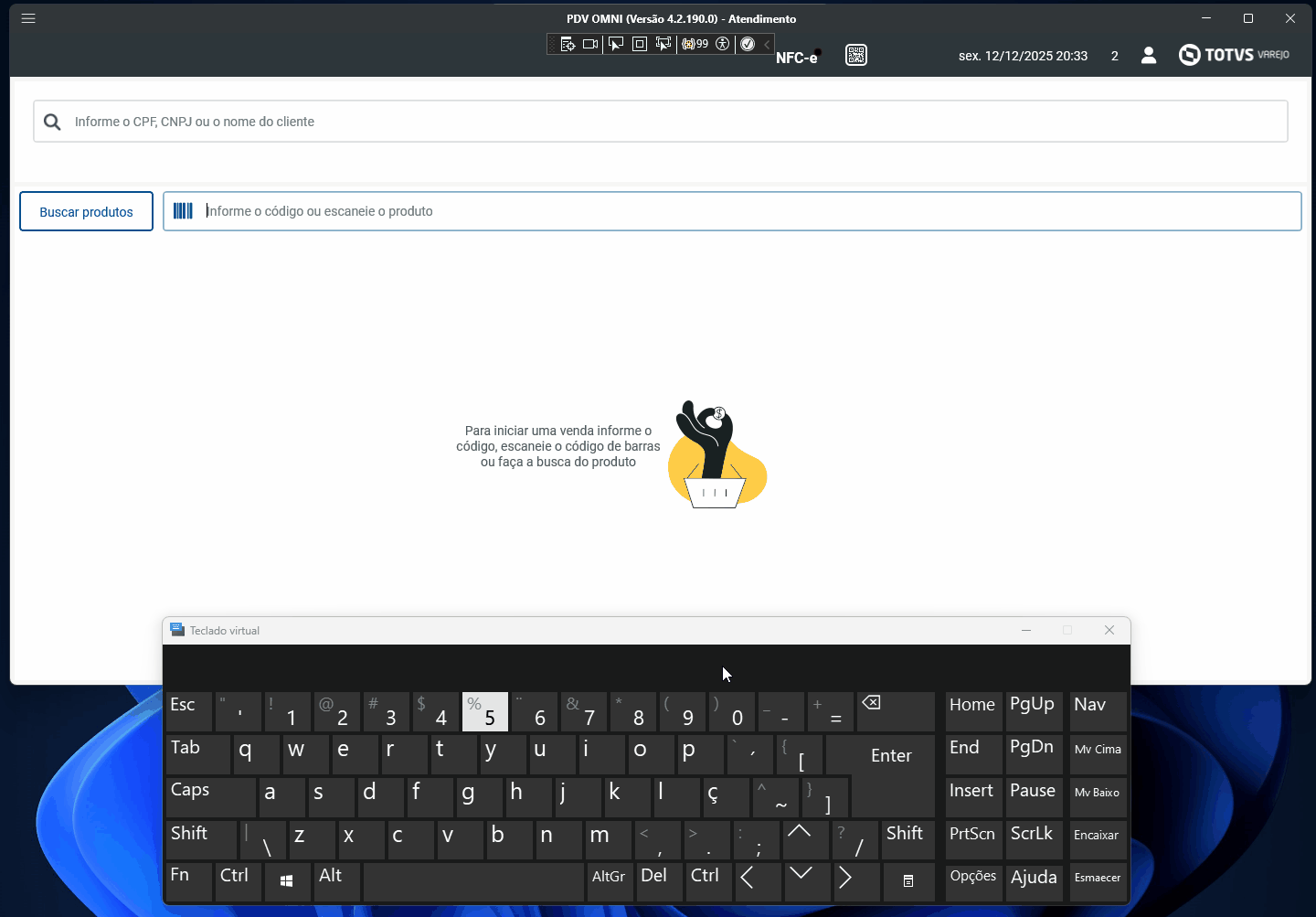Click the NFC-e status indicator
Screen dimensions: 1316x917
pyautogui.click(x=798, y=57)
